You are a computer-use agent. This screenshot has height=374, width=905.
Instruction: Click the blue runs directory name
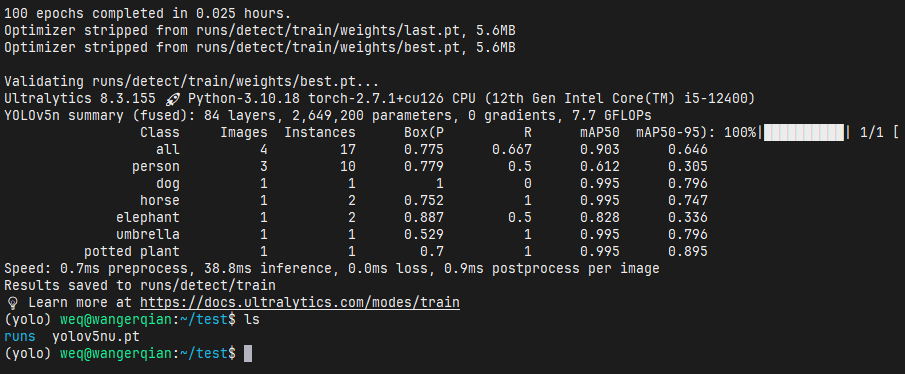pos(20,336)
